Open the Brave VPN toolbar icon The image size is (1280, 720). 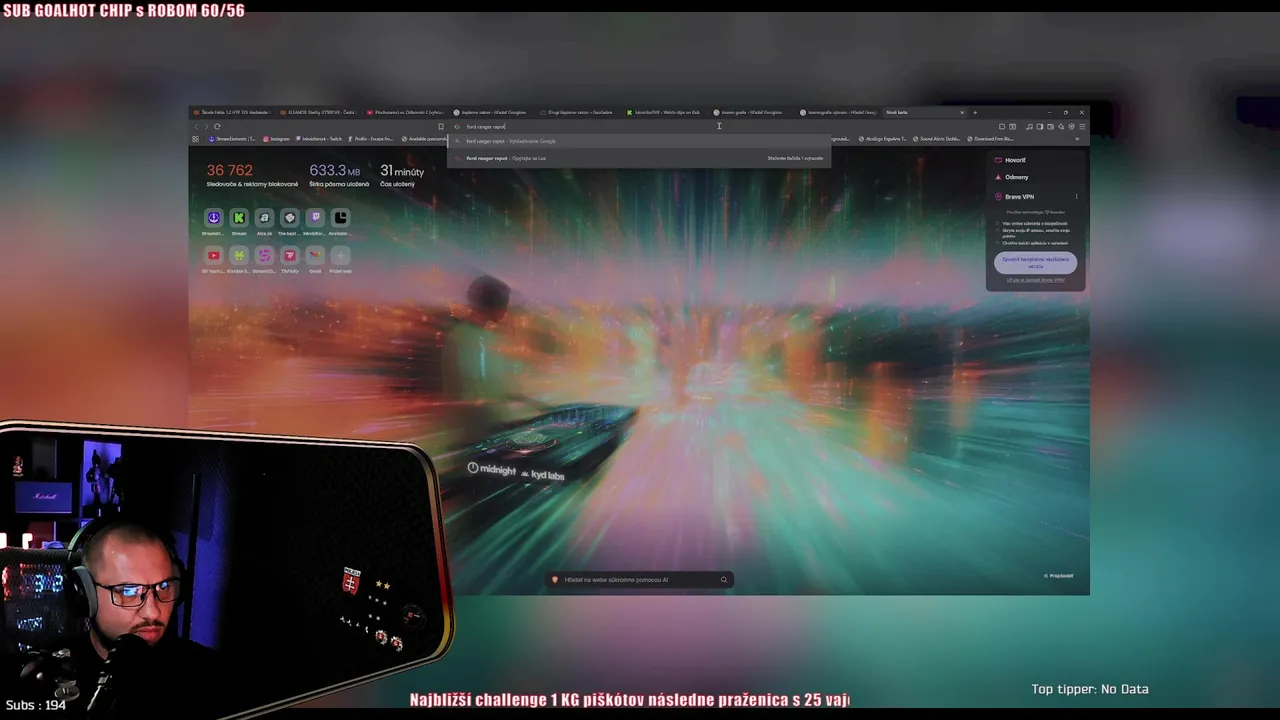tap(1072, 127)
